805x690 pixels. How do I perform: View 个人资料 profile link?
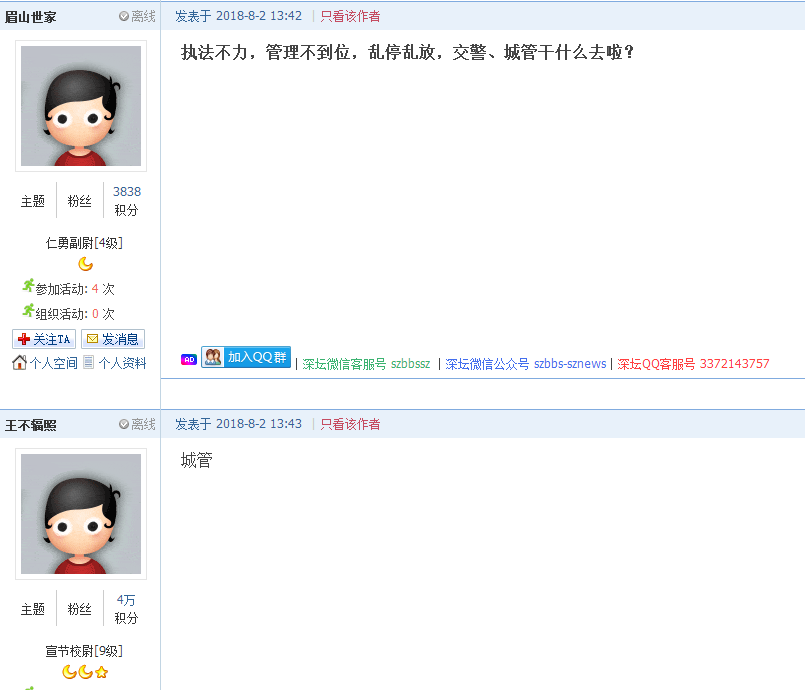[122, 363]
